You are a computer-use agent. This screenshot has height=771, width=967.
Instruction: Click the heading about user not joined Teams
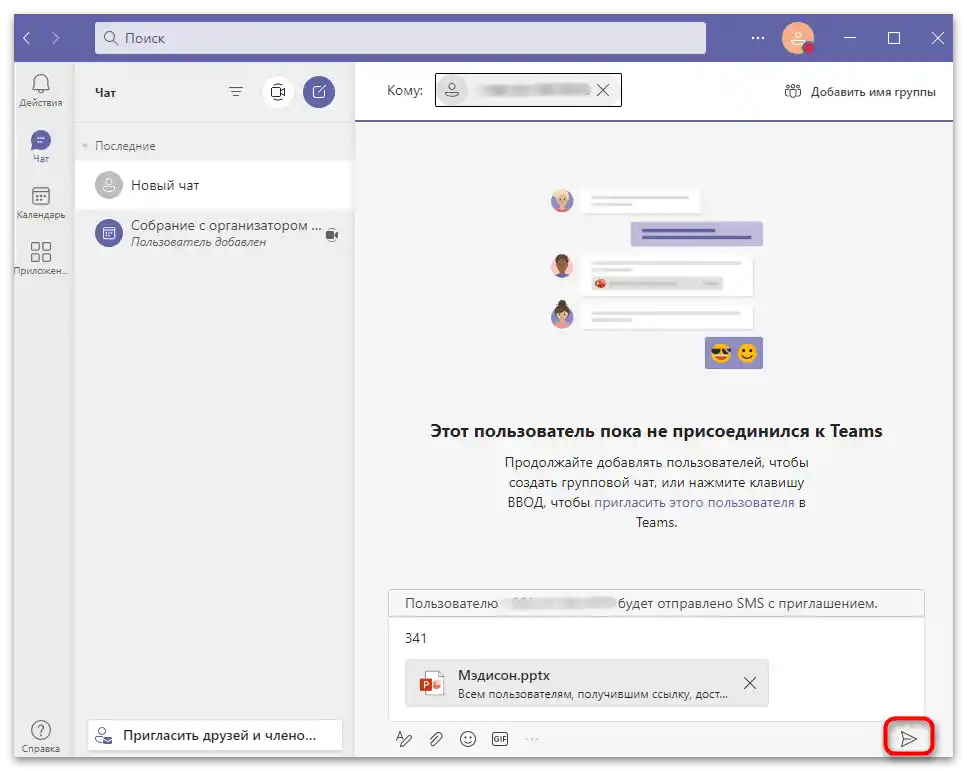(x=656, y=431)
